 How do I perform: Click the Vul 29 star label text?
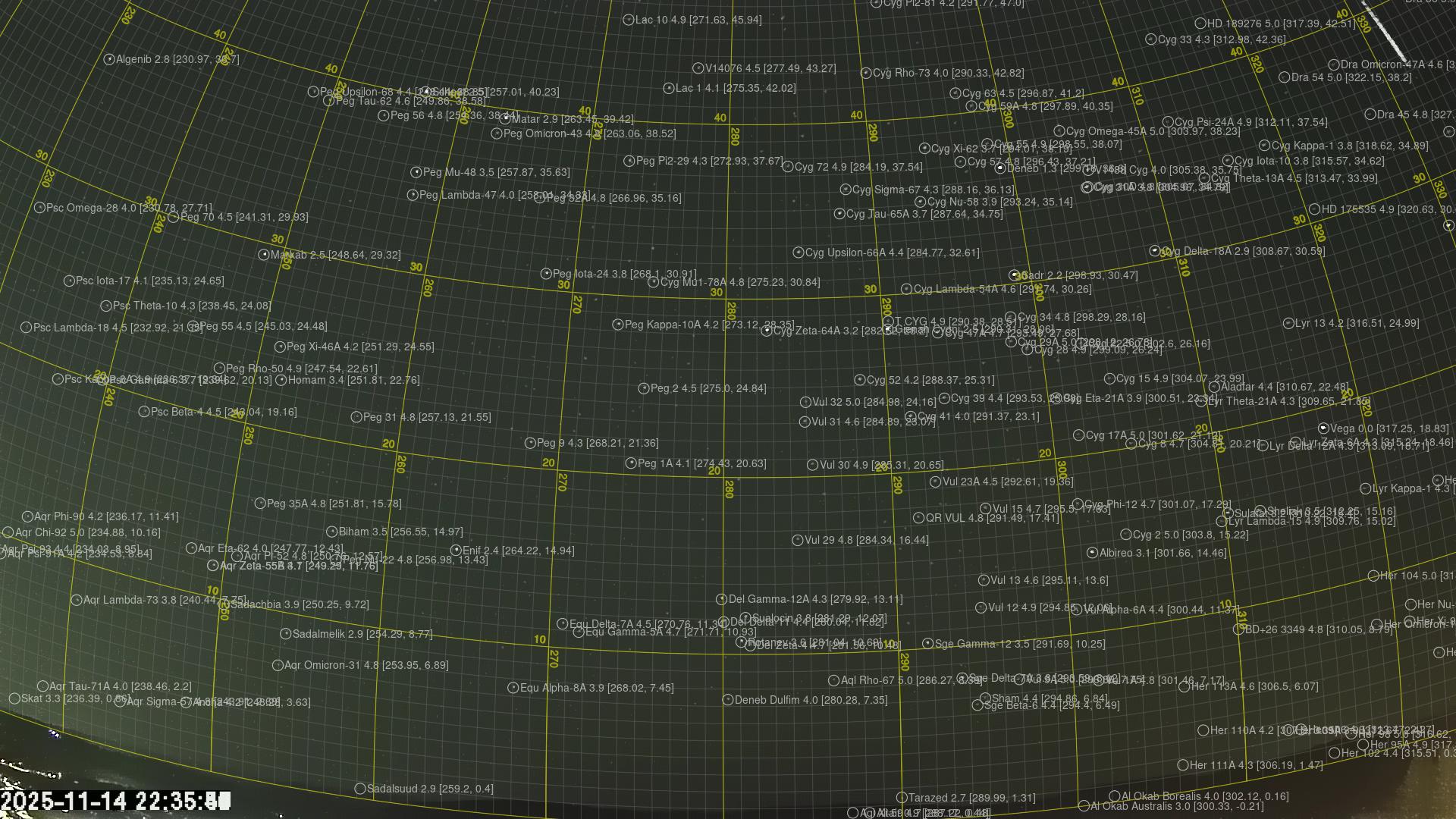pyautogui.click(x=866, y=540)
